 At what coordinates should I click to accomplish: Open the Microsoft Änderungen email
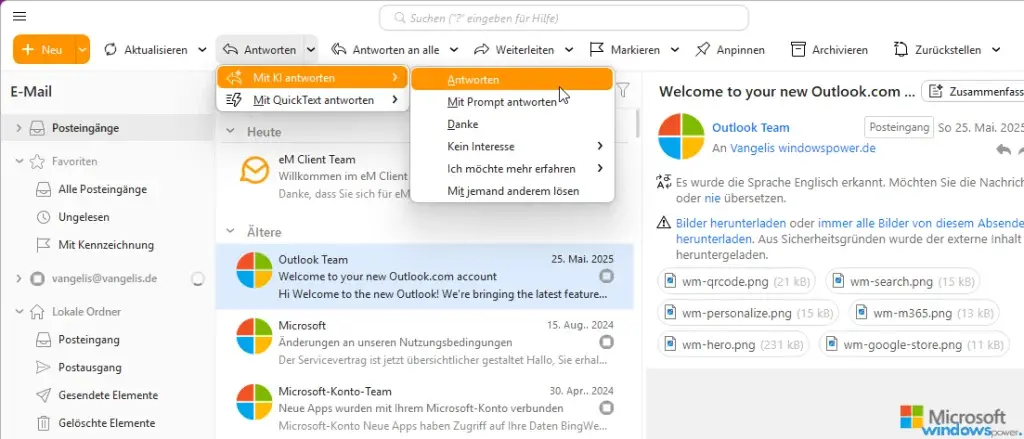424,342
